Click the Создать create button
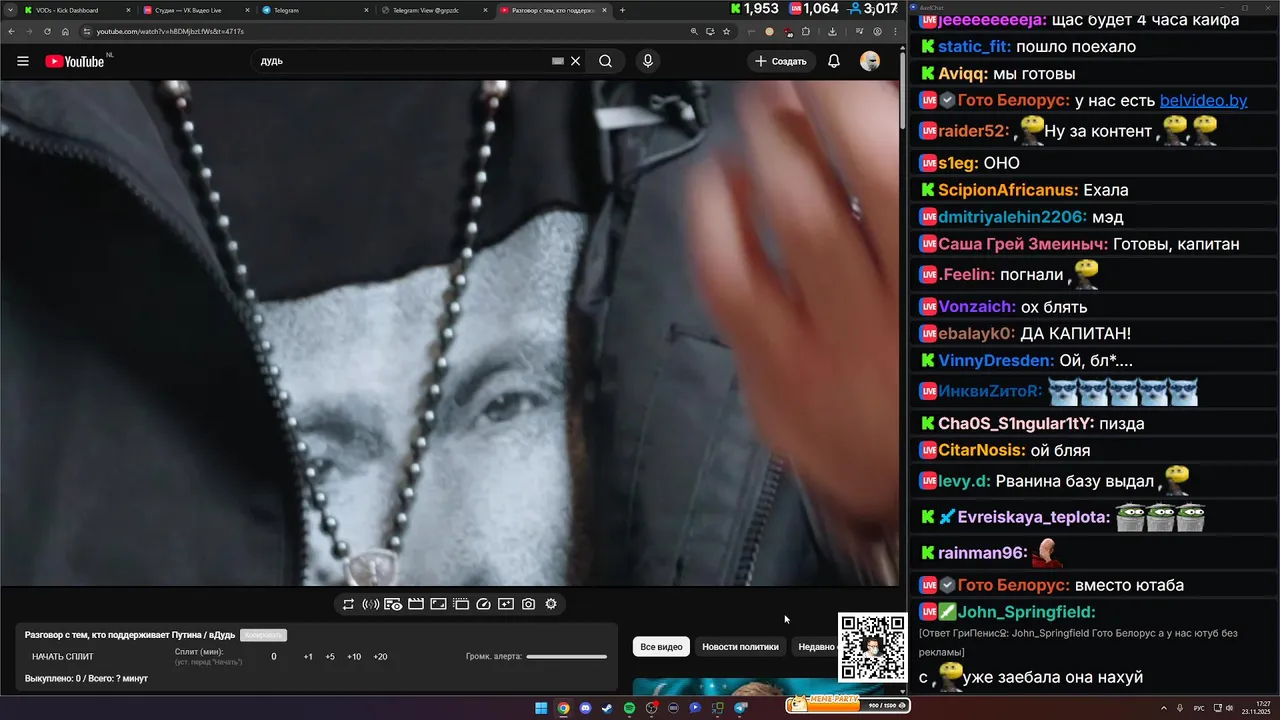Viewport: 1280px width, 720px height. click(781, 61)
